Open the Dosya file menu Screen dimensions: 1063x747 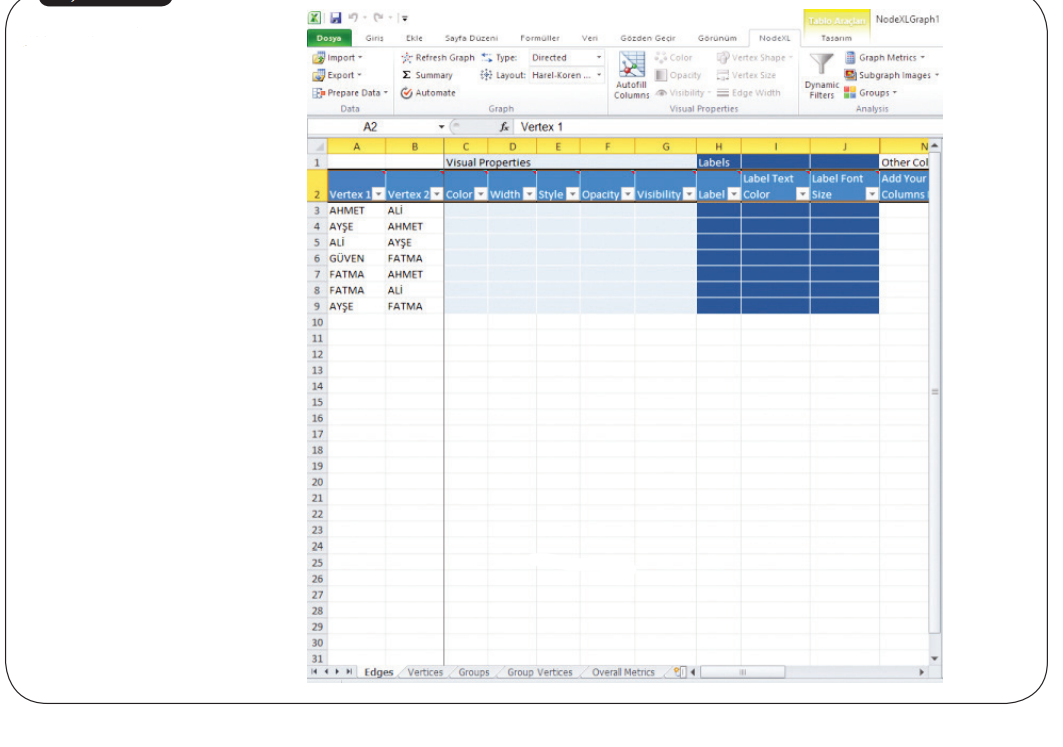pos(328,38)
